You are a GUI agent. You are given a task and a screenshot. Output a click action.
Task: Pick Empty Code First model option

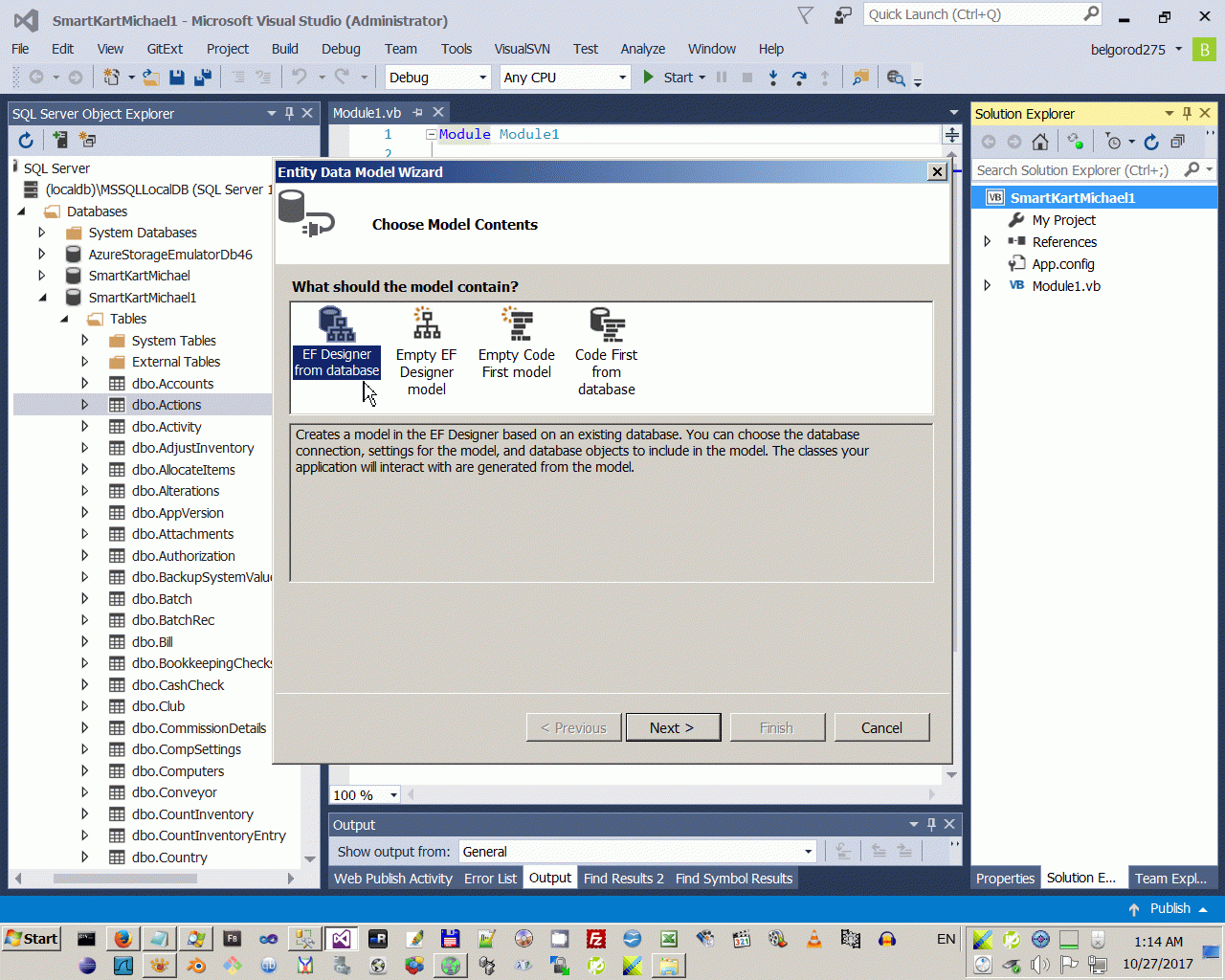pyautogui.click(x=517, y=343)
